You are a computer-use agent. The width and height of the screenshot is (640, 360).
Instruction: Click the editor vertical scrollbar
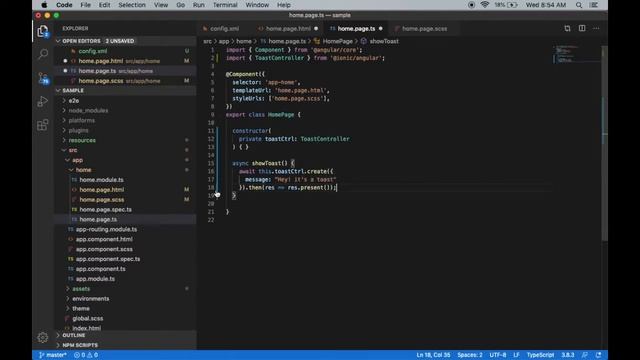[604, 143]
